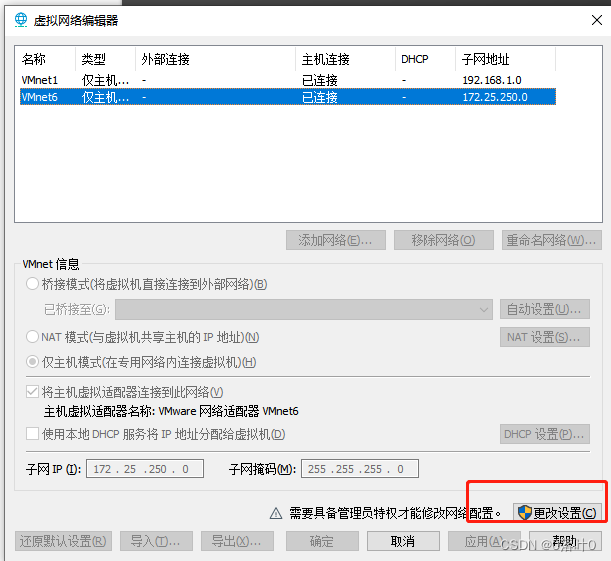Click the 取消 button
611x561 pixels.
403,541
